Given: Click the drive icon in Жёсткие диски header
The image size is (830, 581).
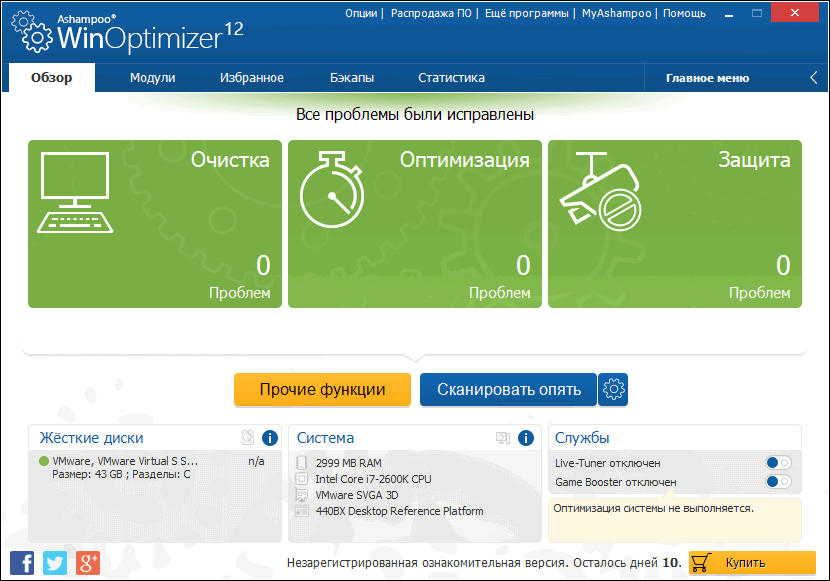Looking at the screenshot, I should [248, 438].
